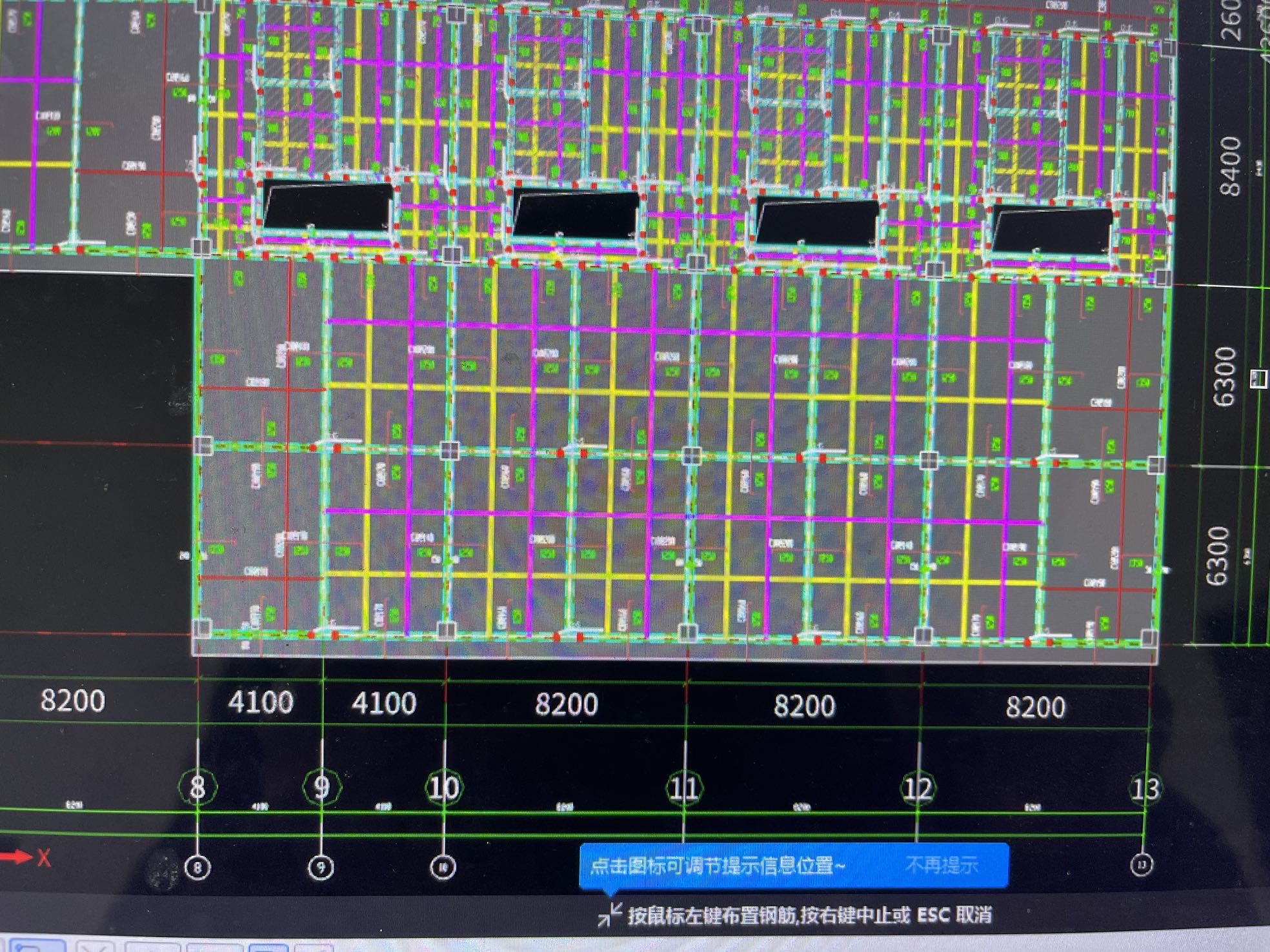
Task: Select the large axis bubble numbered 11
Action: coord(684,788)
